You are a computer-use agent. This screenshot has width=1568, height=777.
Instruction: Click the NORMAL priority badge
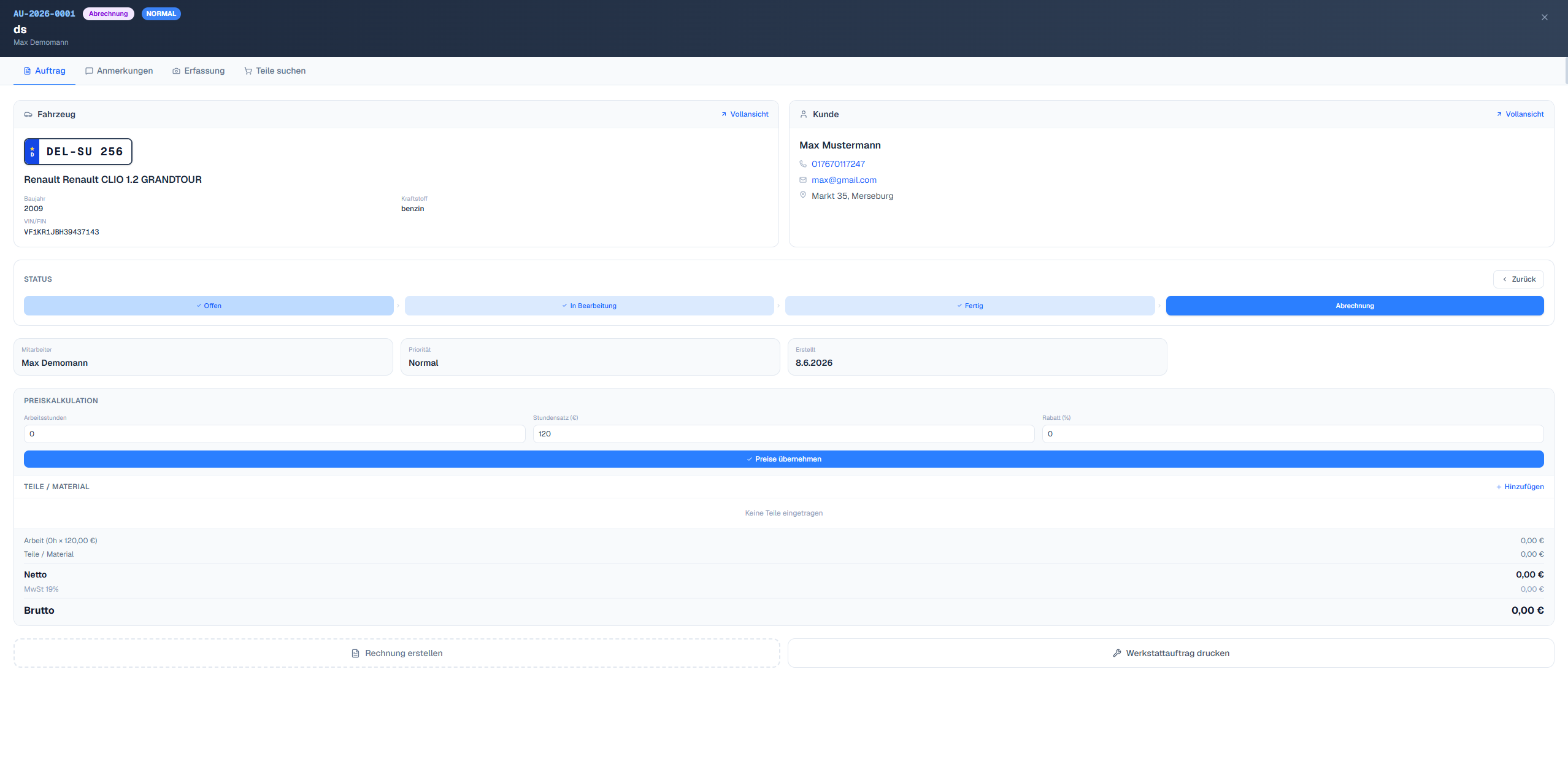point(161,14)
